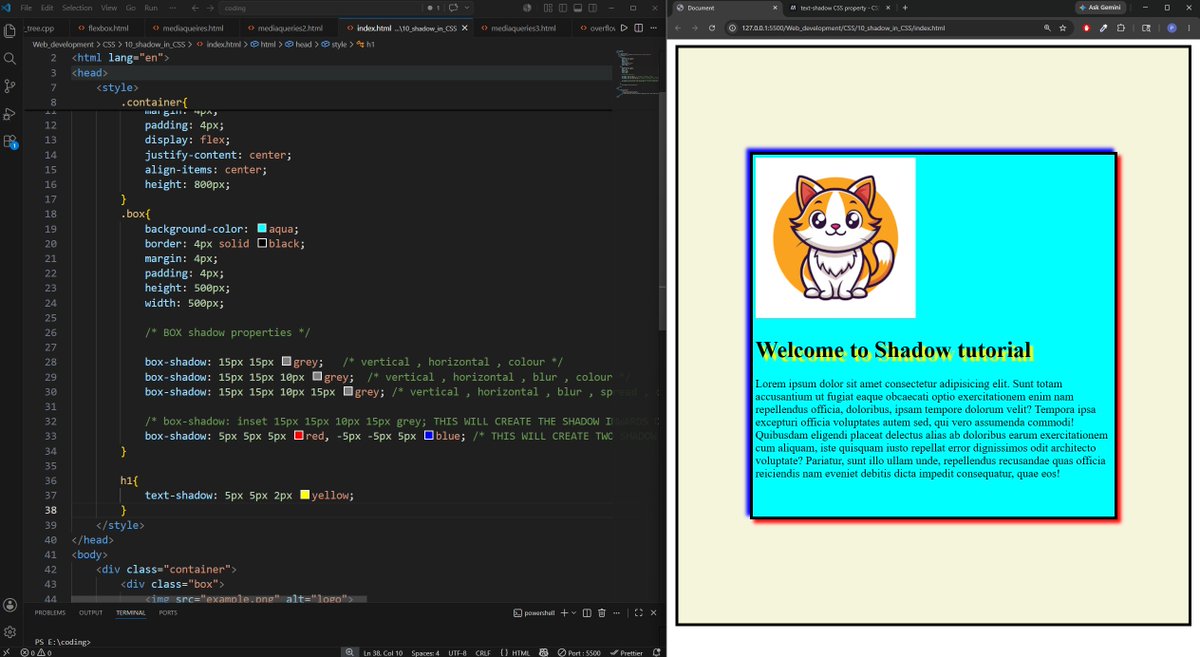Click the Chrome address bar URL

click(x=843, y=28)
